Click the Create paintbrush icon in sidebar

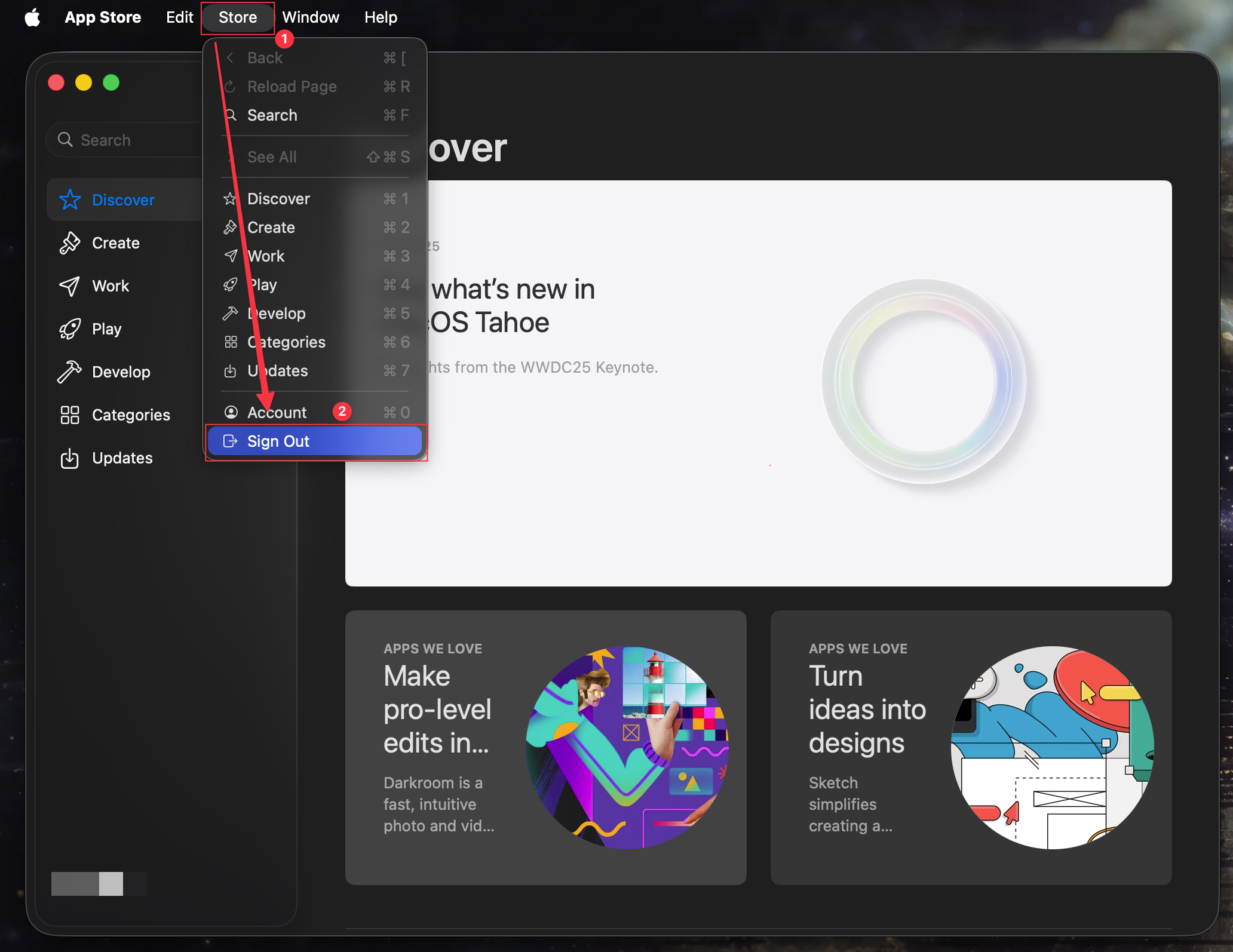[70, 242]
